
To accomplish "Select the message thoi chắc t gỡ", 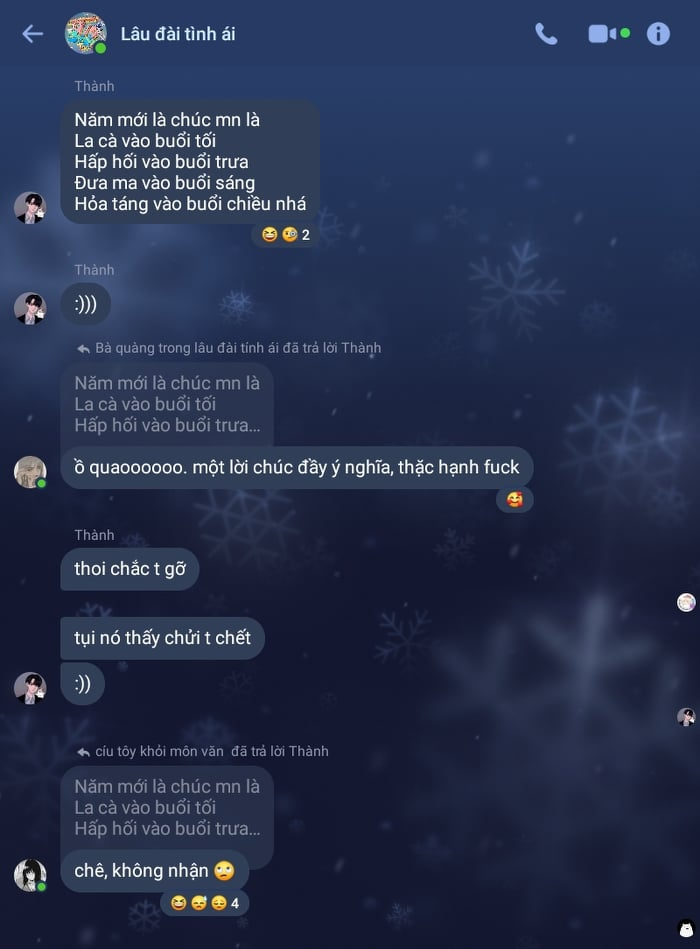I will tap(129, 569).
